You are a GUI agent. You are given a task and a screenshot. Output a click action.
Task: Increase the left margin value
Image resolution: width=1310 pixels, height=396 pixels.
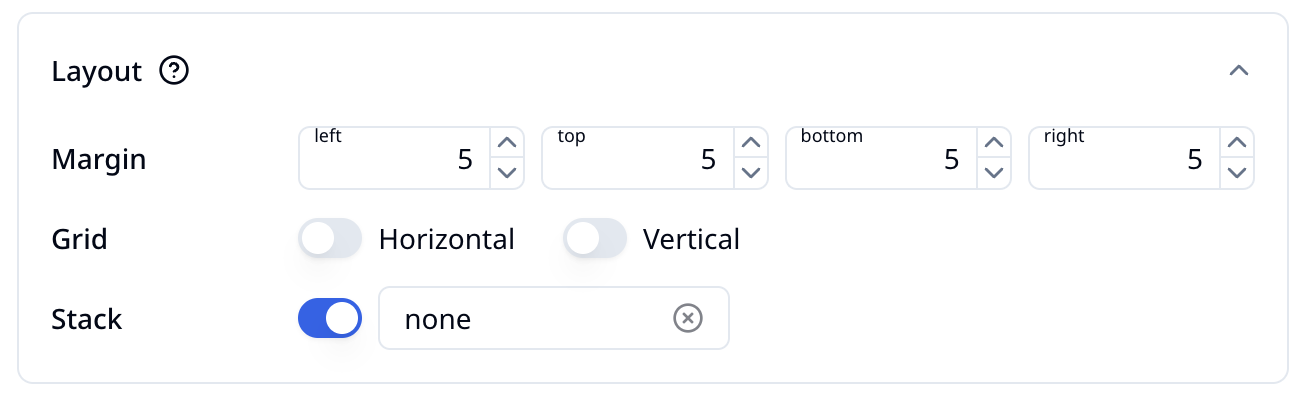coord(507,142)
